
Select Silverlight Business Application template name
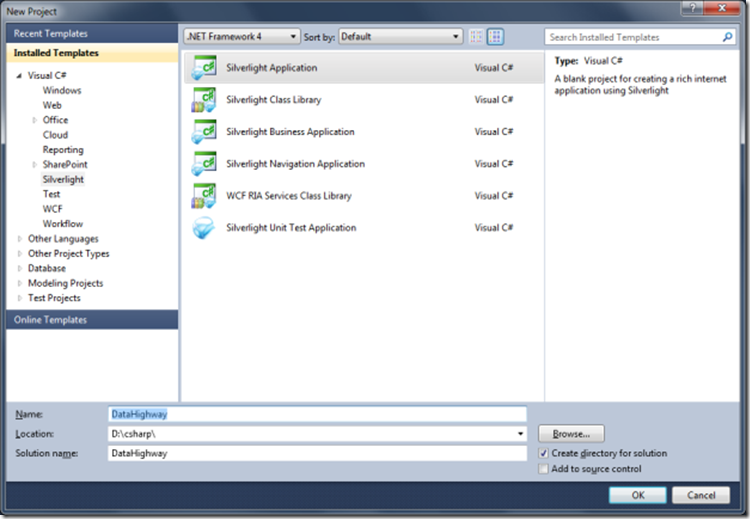coord(290,132)
